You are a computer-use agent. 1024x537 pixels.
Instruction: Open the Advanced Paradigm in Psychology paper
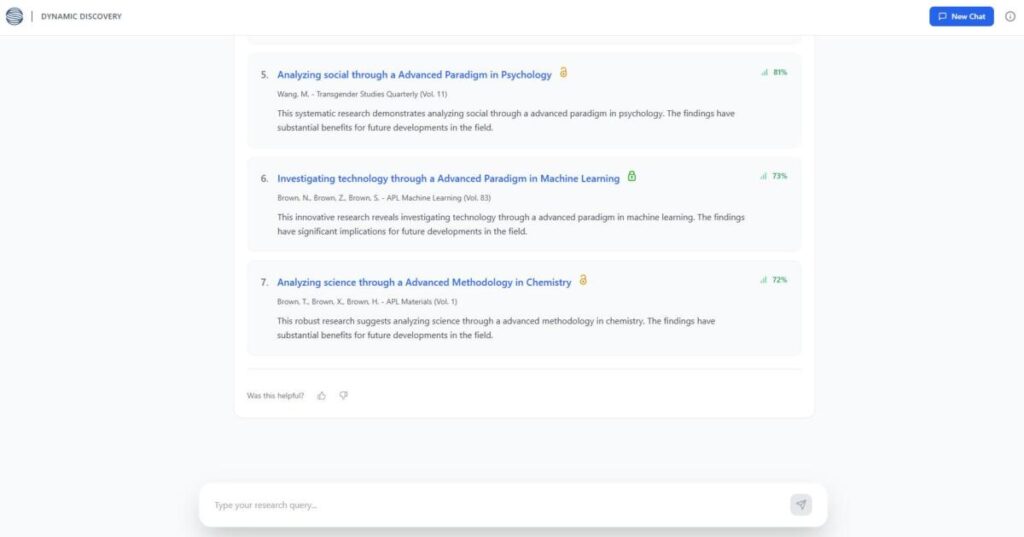[414, 75]
